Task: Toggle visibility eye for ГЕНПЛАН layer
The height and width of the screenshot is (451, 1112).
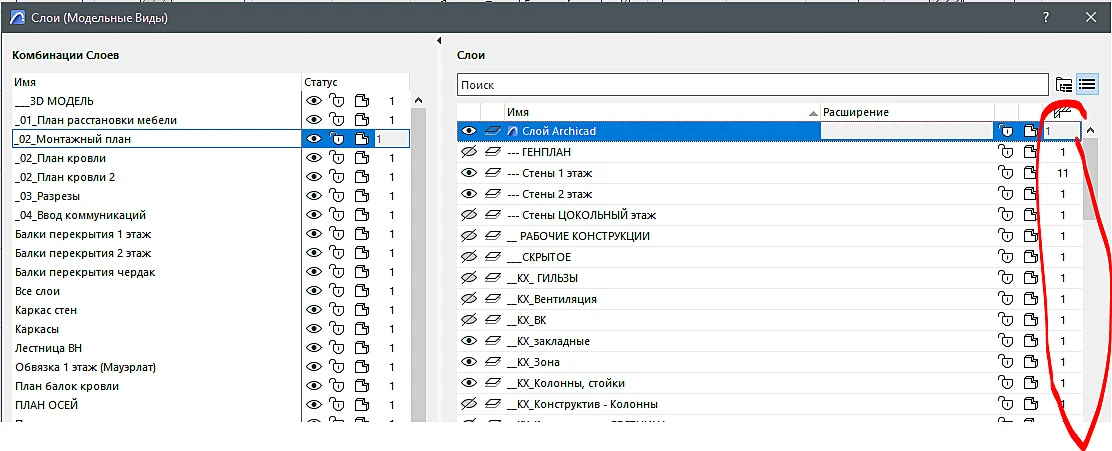Action: click(468, 152)
